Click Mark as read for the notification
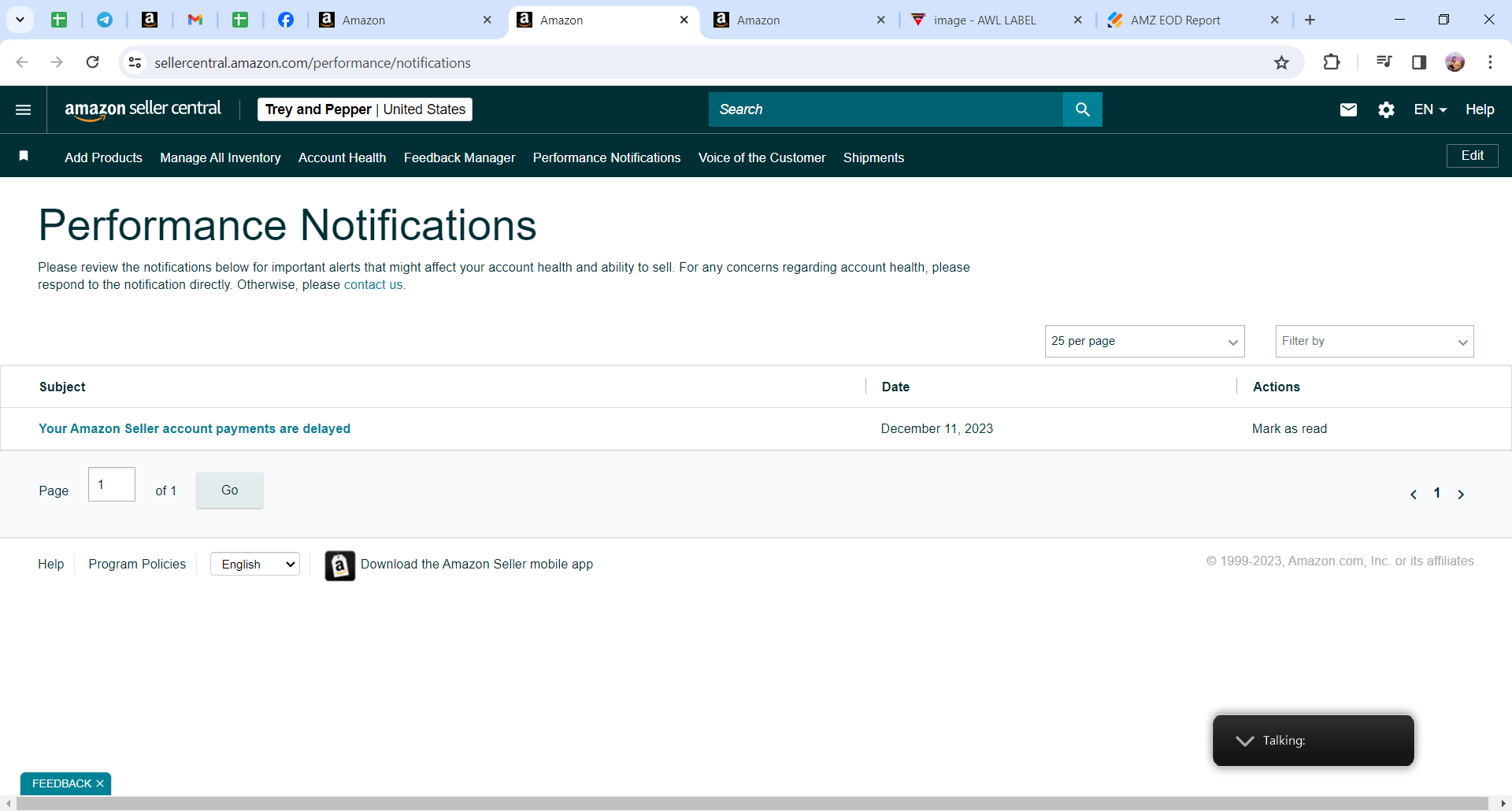 1289,428
